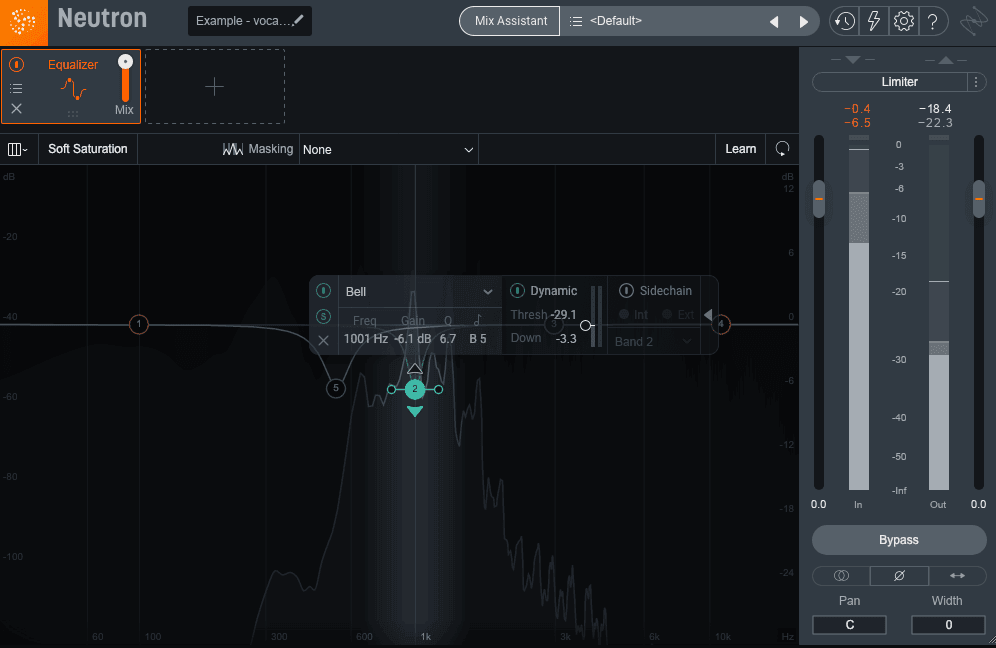Click the 1001 Hz frequency value
996x648 pixels.
366,339
